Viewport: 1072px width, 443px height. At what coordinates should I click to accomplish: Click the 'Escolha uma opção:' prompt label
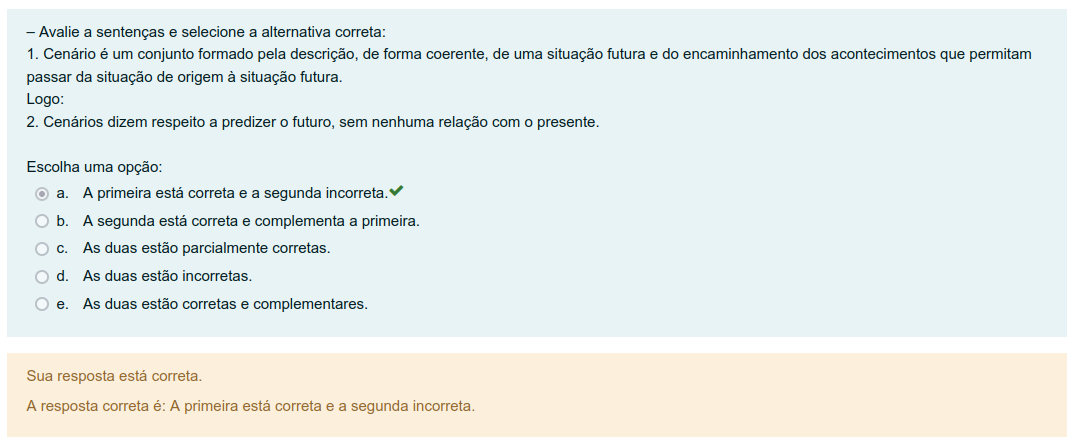click(x=94, y=166)
